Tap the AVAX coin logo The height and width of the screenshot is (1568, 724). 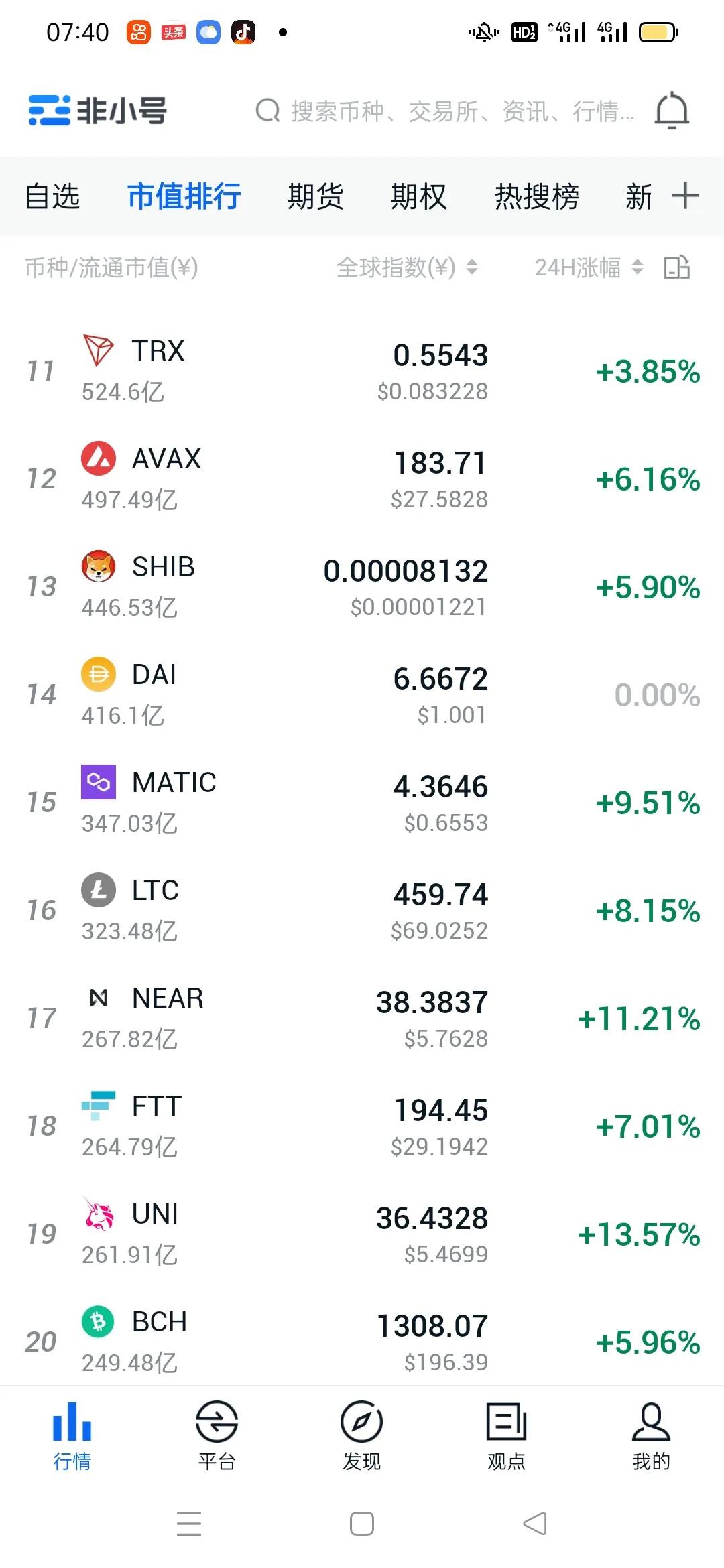pyautogui.click(x=99, y=459)
